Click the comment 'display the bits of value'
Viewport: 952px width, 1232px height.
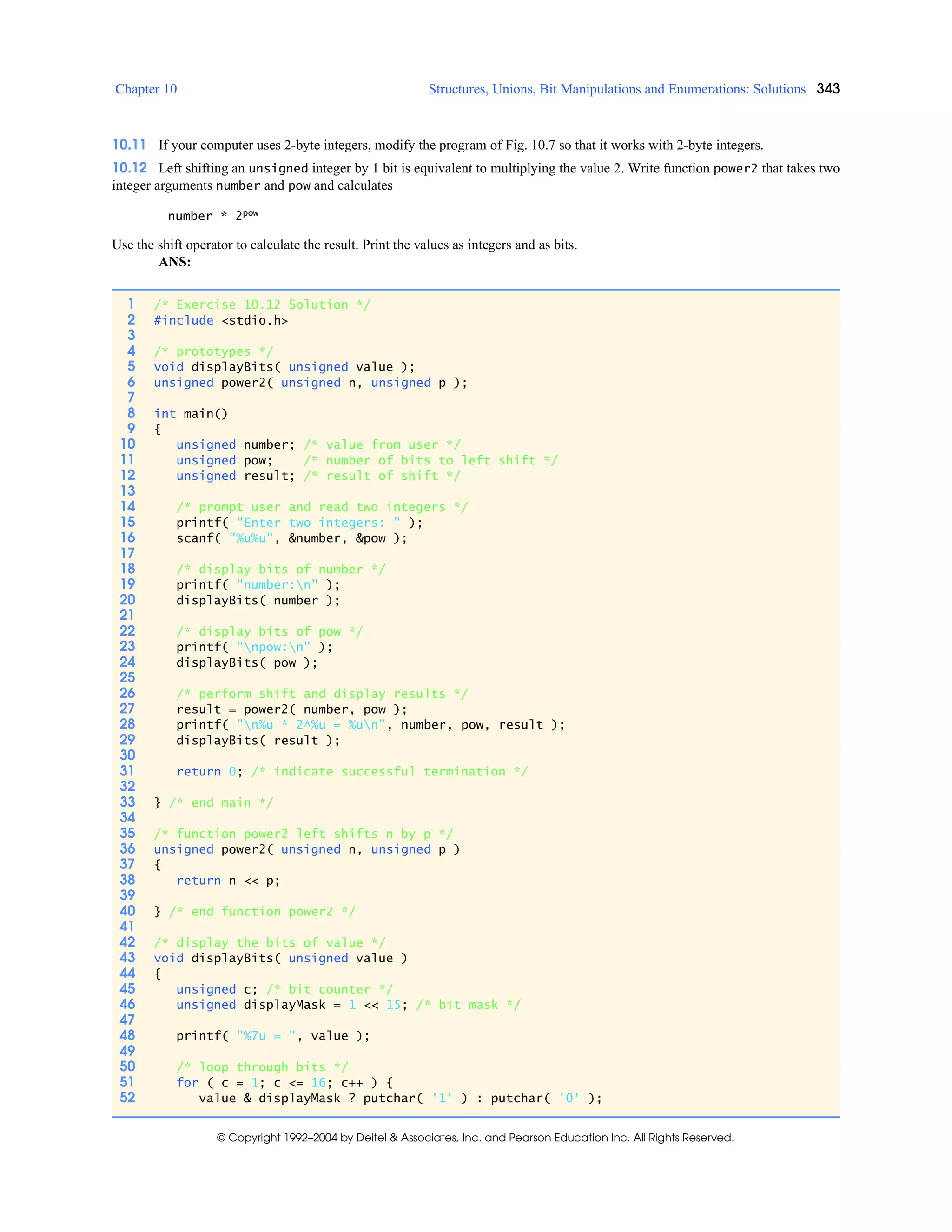[x=270, y=943]
